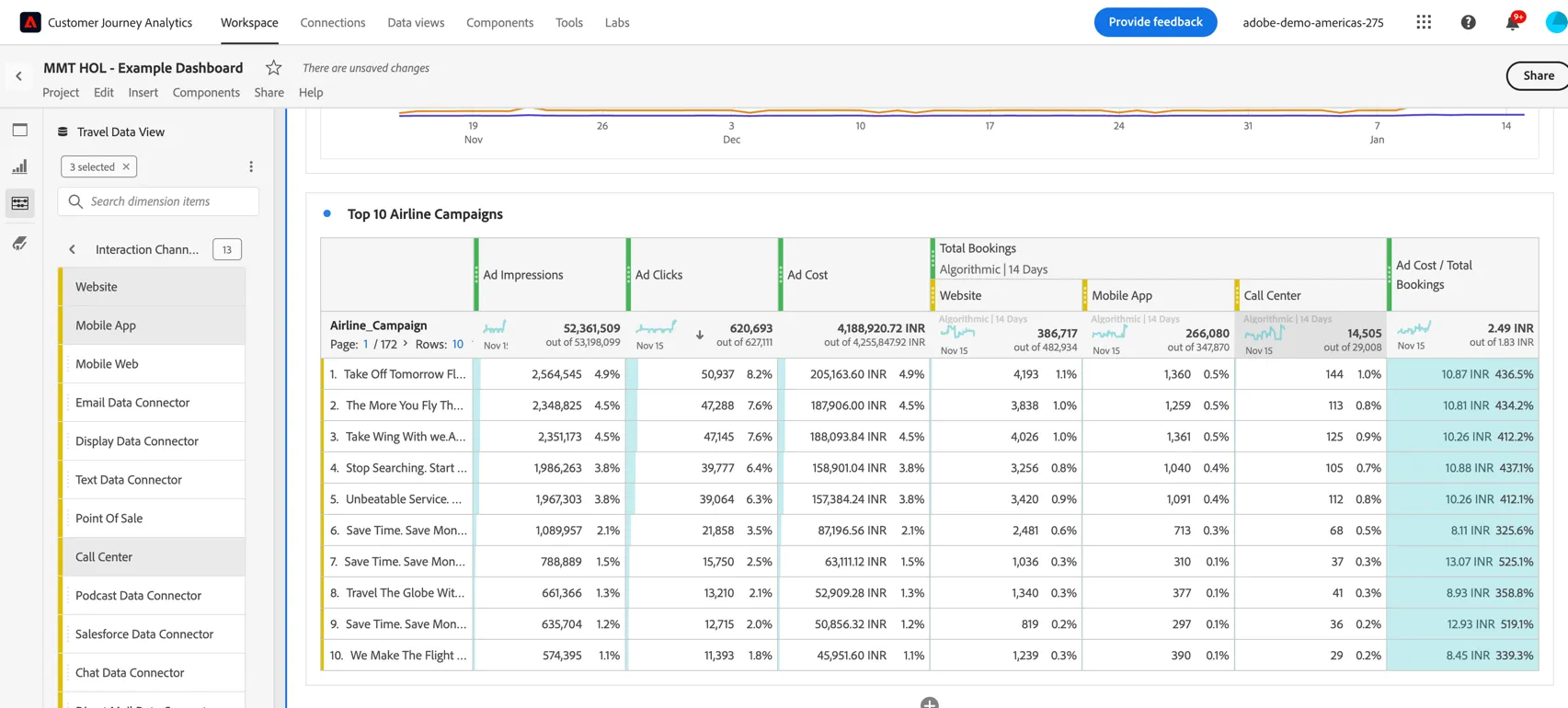The image size is (1568, 708).
Task: Click the Adobe logo icon
Action: [x=30, y=22]
